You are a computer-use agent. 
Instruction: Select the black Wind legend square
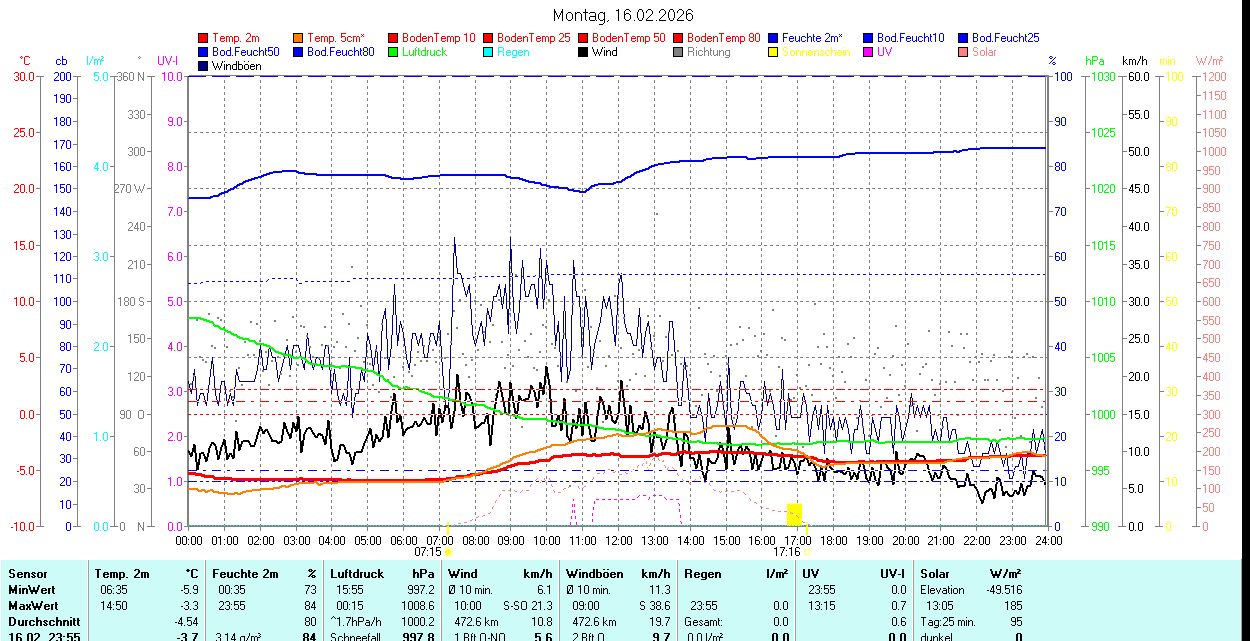(x=584, y=52)
